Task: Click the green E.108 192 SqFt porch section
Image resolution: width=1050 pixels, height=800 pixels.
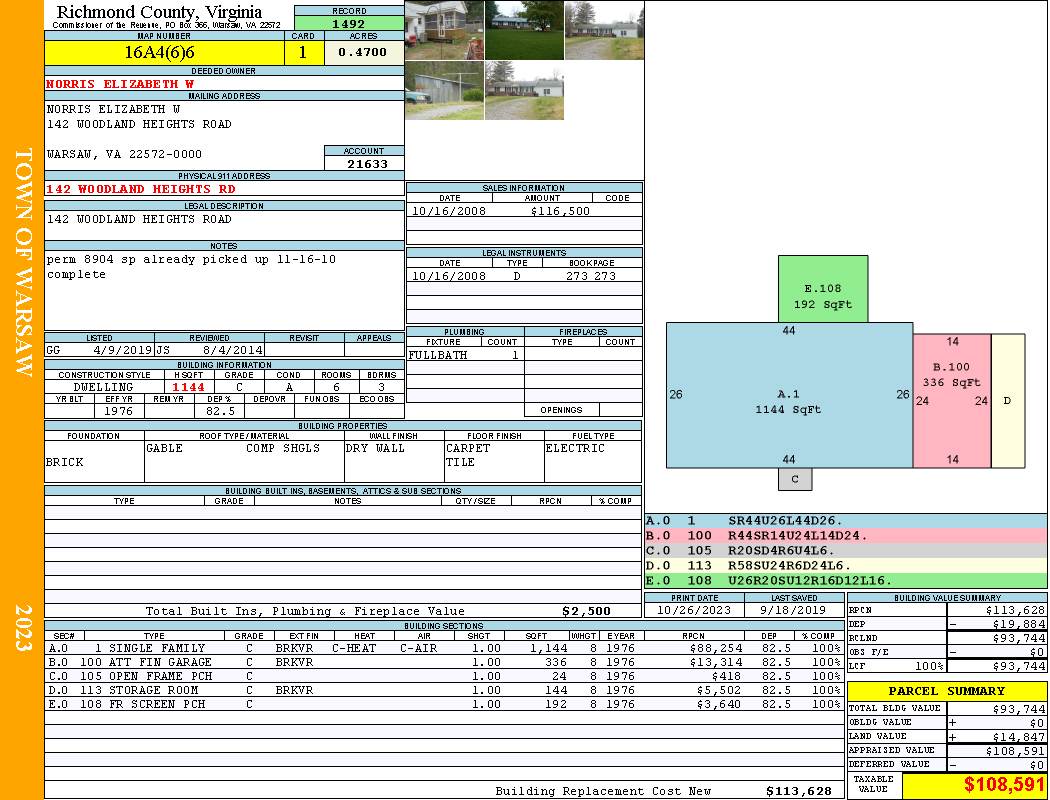Action: (x=823, y=289)
